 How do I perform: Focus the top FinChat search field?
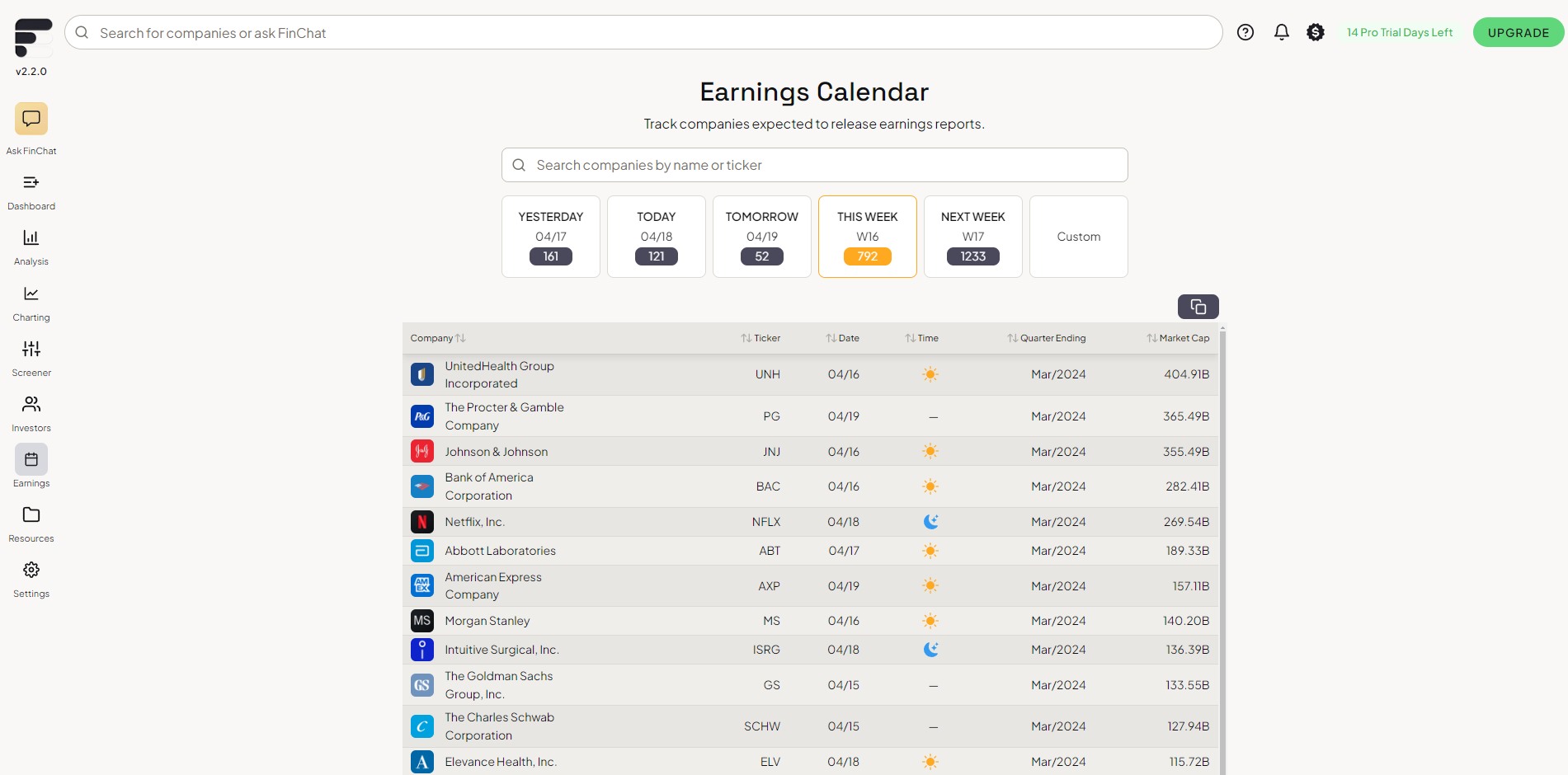click(643, 32)
